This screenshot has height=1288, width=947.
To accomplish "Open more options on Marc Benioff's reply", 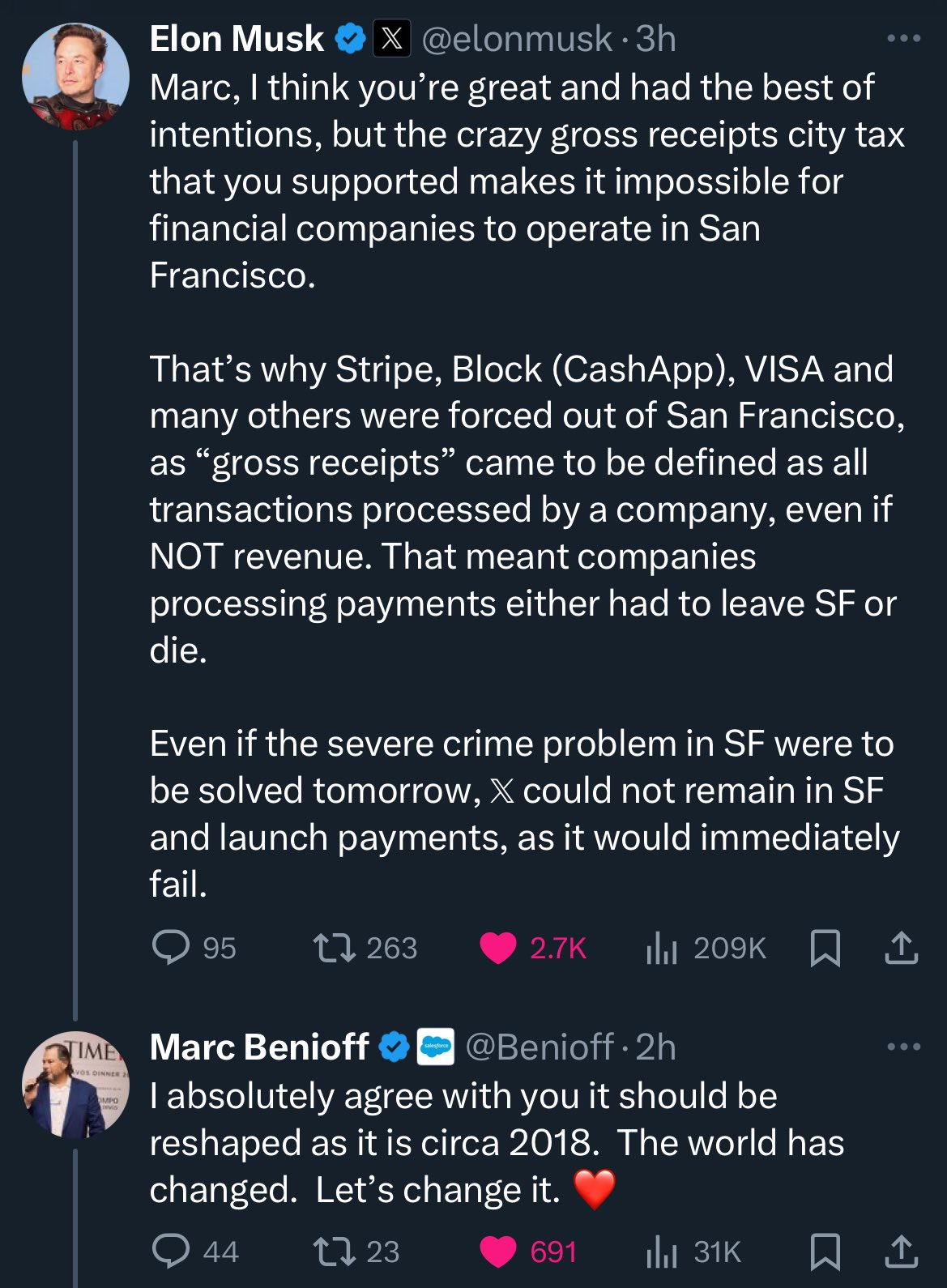I will 903,1047.
